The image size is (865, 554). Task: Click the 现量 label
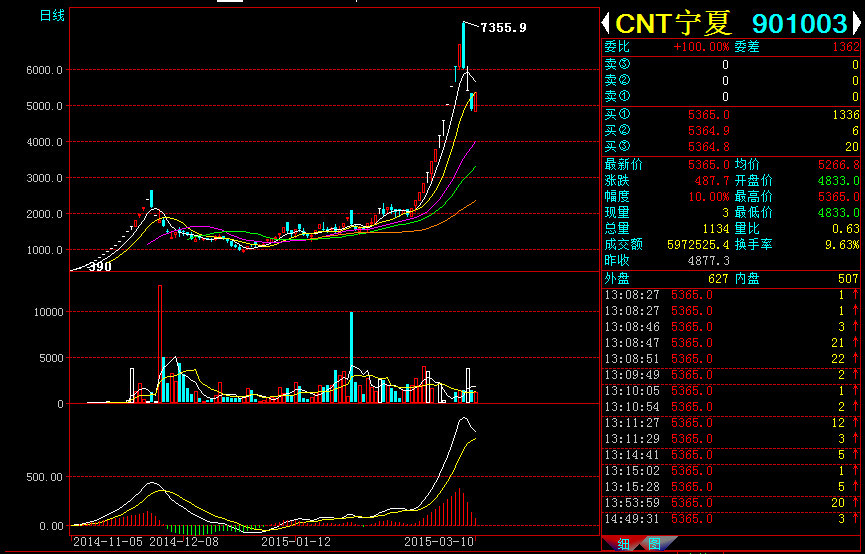[617, 212]
